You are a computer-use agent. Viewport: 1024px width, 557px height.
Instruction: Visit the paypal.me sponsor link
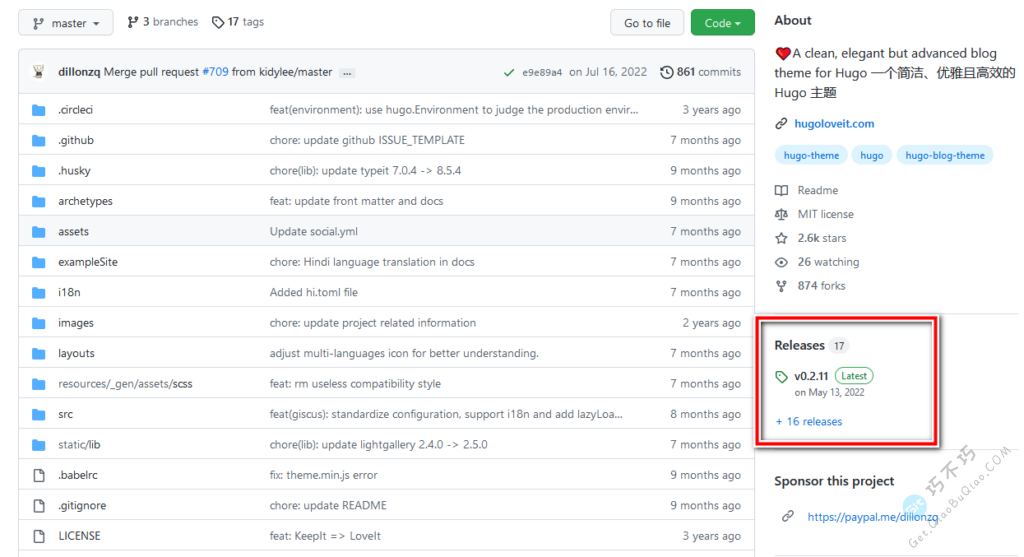coord(872,517)
